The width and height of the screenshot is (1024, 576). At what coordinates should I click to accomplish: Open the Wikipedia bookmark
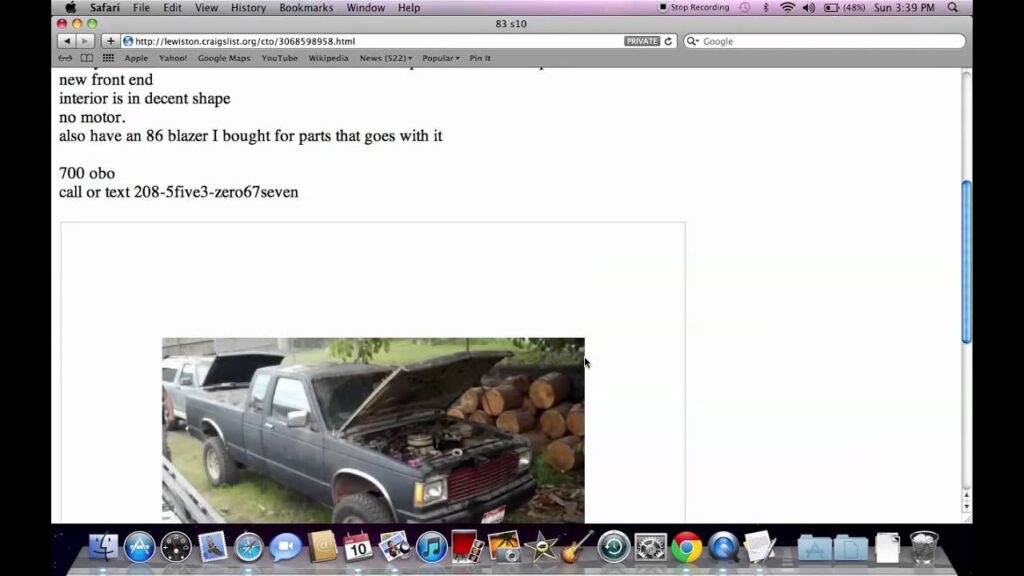pyautogui.click(x=328, y=58)
